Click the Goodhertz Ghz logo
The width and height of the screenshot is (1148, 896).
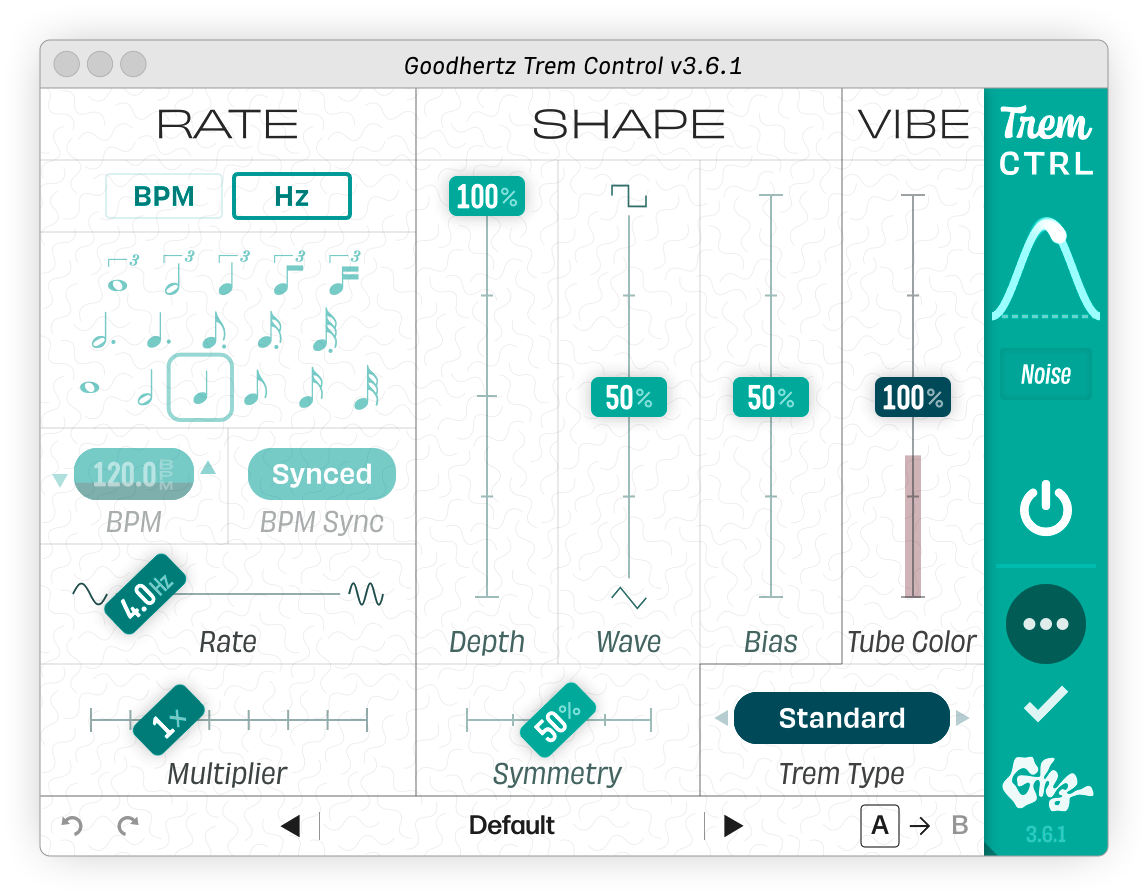click(1046, 784)
